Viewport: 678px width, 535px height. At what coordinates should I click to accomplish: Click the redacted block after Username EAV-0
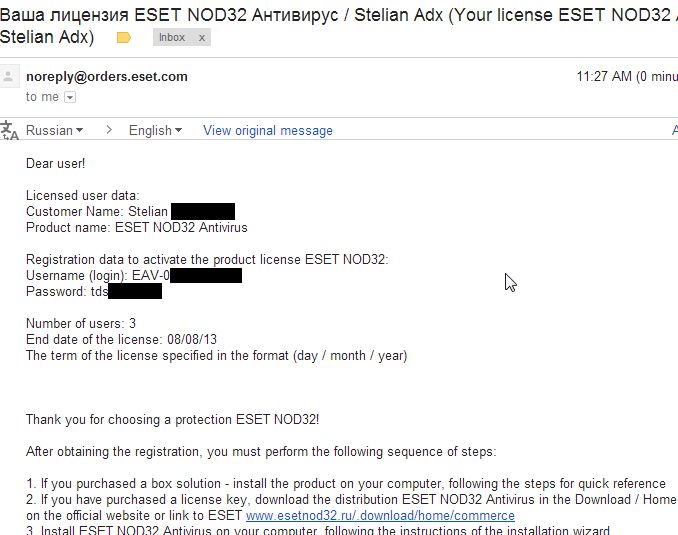coord(205,275)
